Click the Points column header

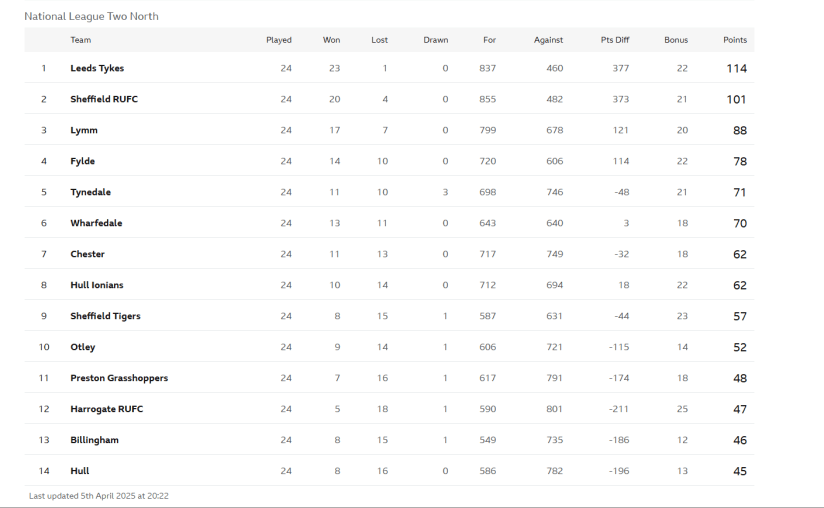735,40
